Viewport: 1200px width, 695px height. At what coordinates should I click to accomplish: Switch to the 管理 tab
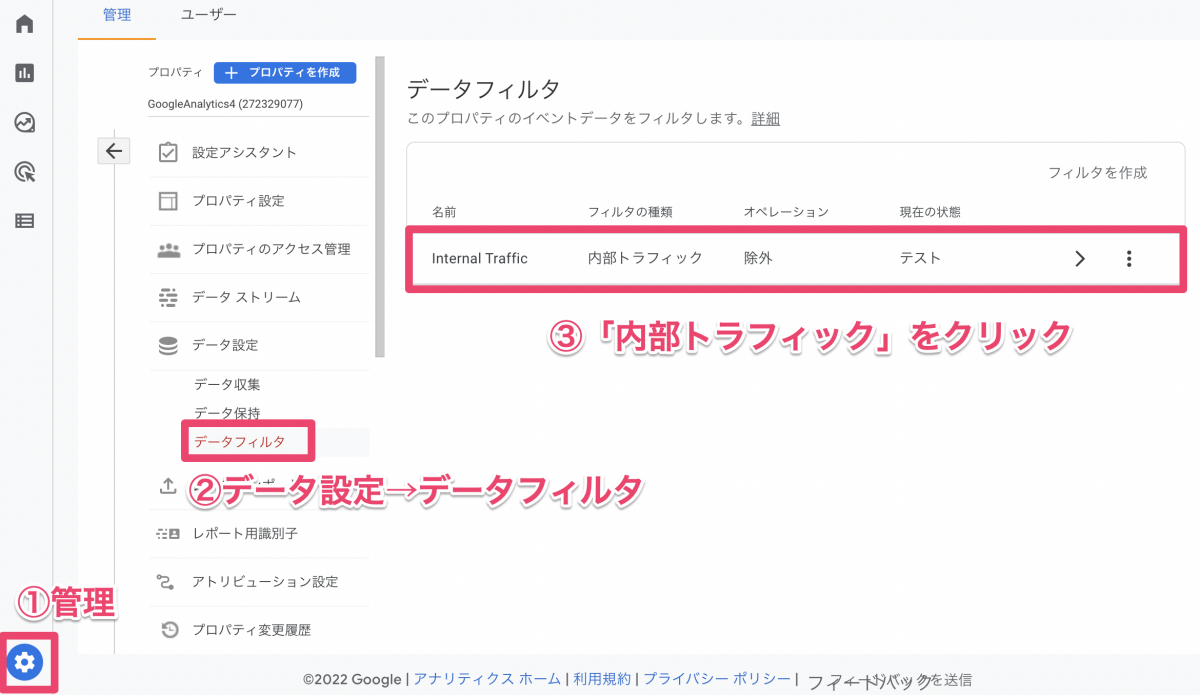tap(117, 15)
